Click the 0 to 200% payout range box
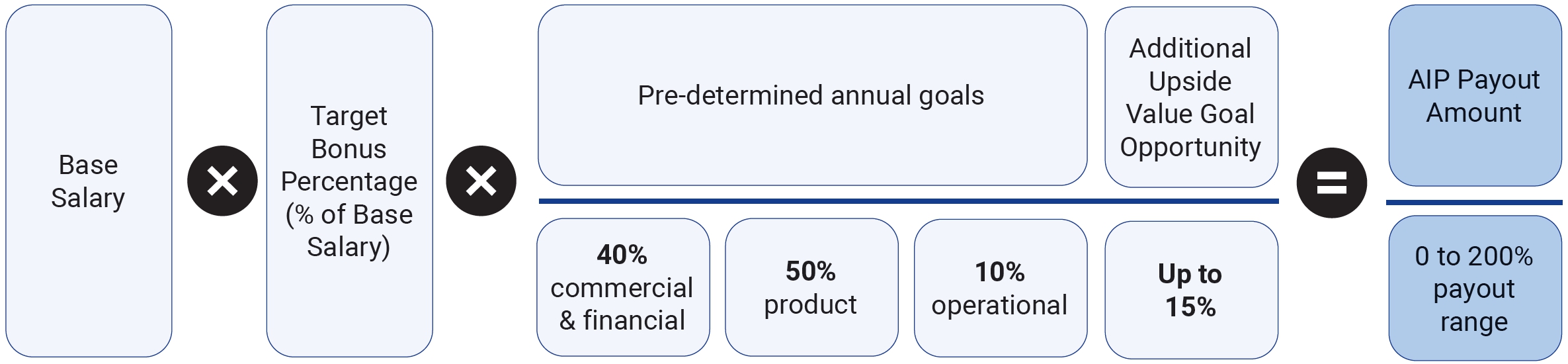1568x364 pixels. 1474,289
